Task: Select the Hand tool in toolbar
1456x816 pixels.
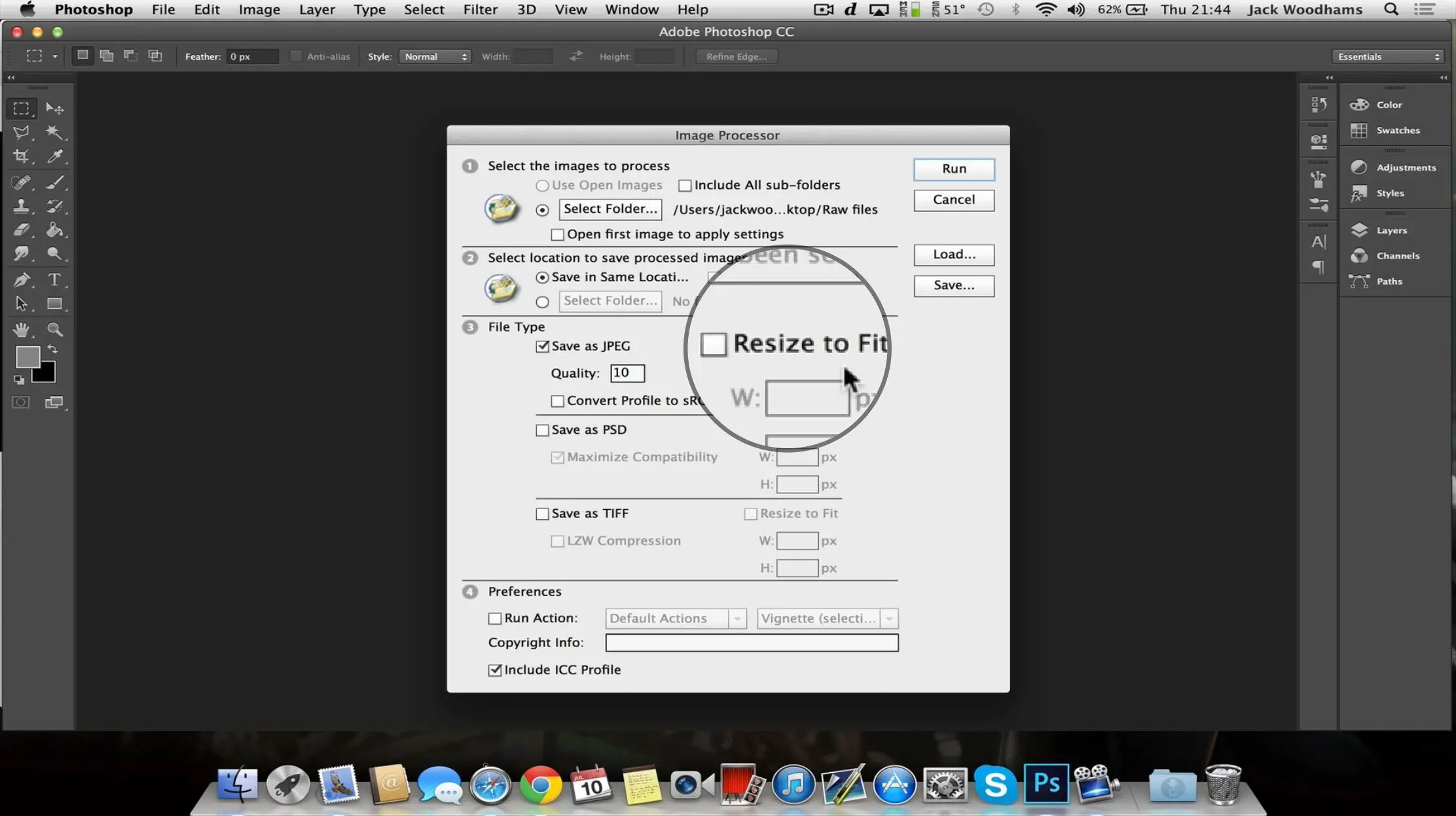Action: 22,330
